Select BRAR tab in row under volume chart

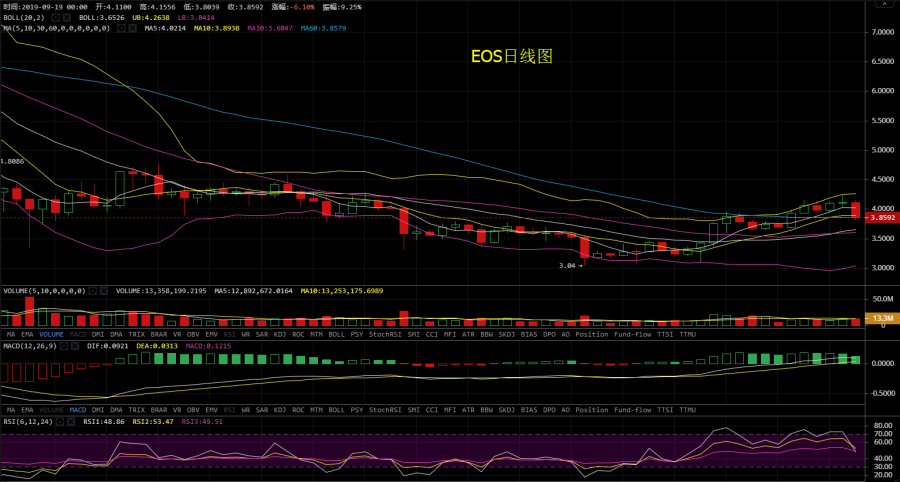[x=158, y=334]
